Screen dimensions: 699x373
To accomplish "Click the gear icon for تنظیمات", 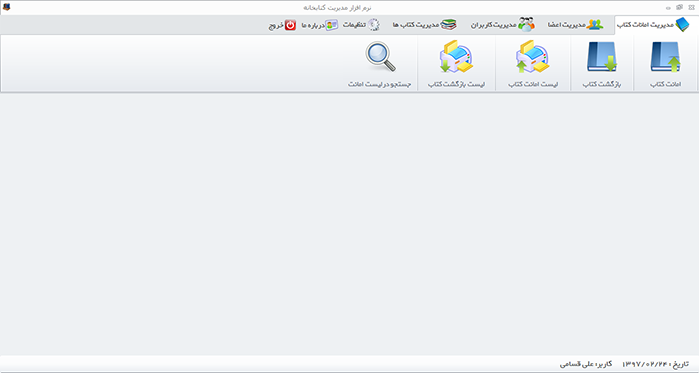I will click(x=374, y=25).
